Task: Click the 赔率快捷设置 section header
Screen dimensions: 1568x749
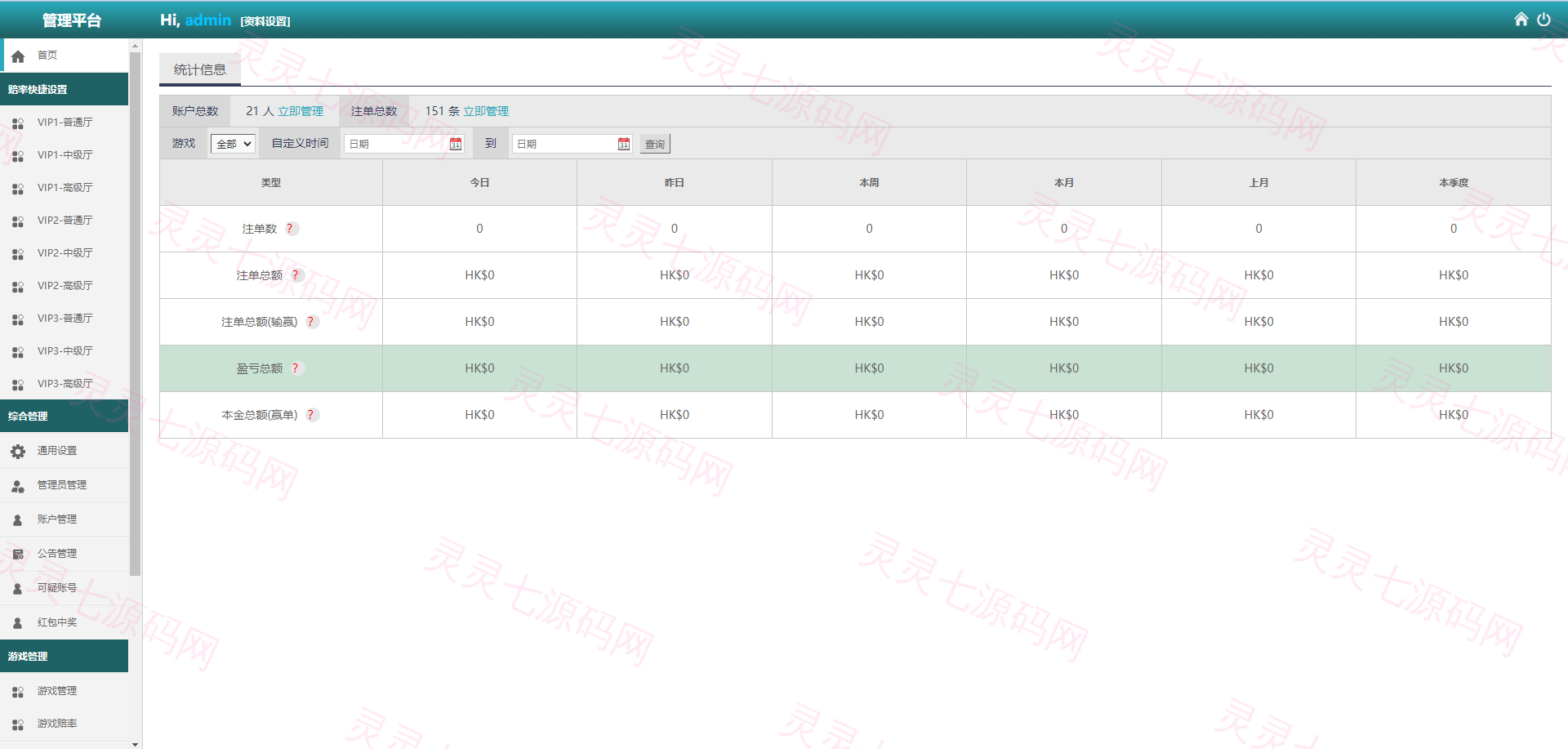Action: 64,89
